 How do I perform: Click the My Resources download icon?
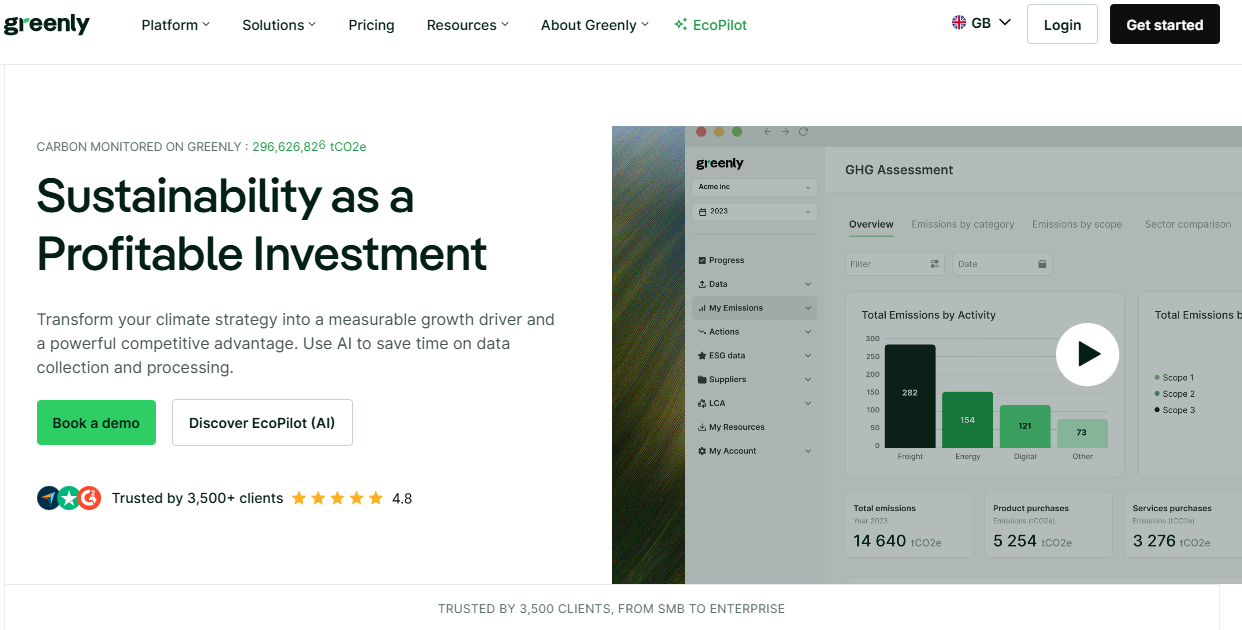(x=702, y=427)
